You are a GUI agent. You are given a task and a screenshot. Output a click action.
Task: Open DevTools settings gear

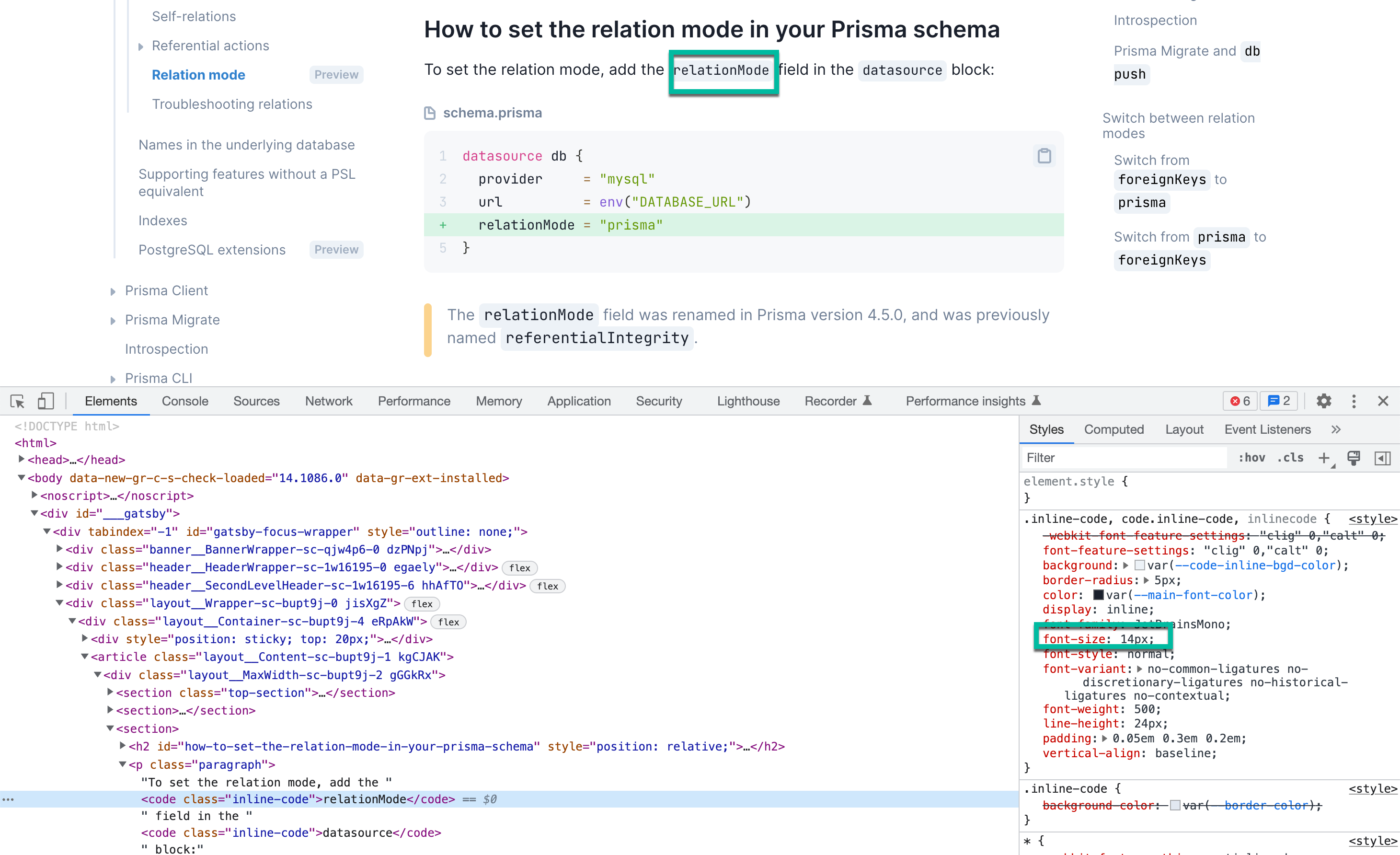tap(1323, 401)
